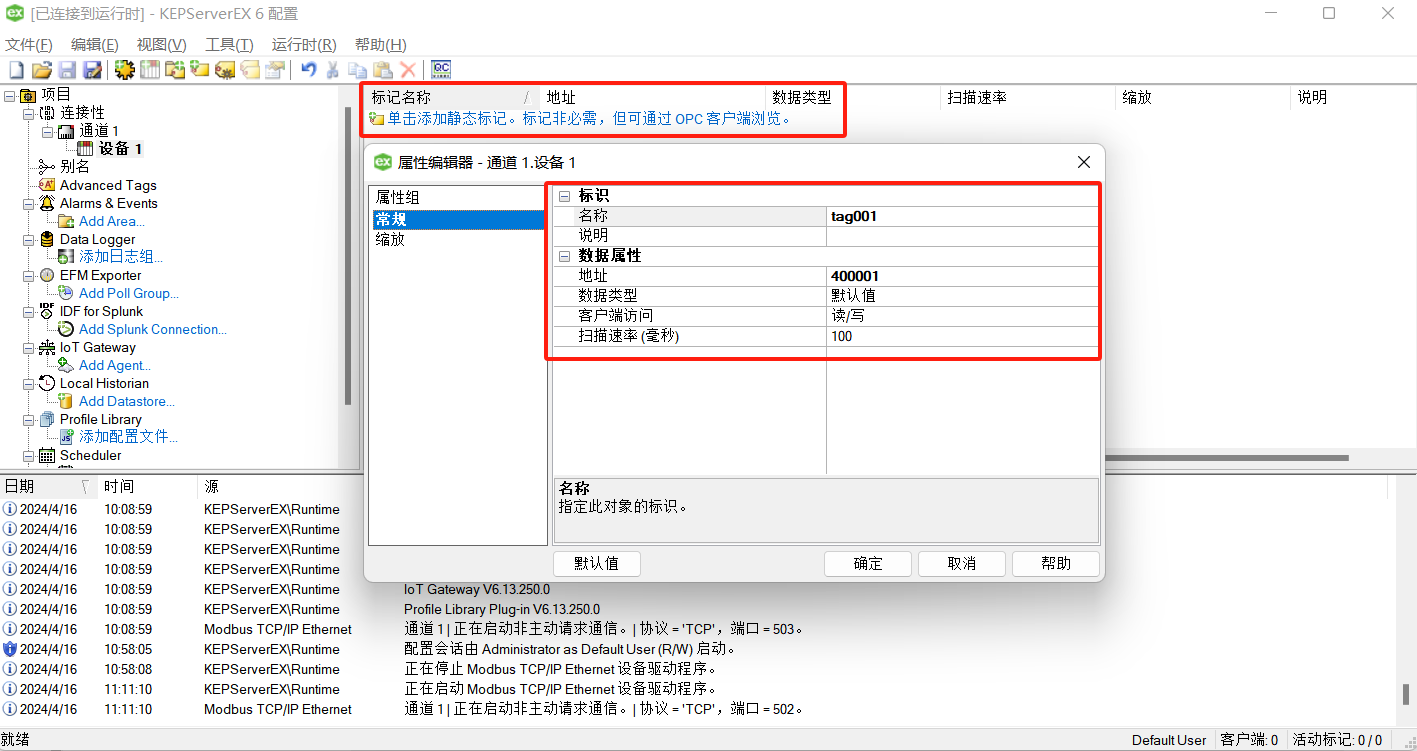The width and height of the screenshot is (1417, 751).
Task: Click the 帮助 button in the dialog
Action: point(1056,563)
